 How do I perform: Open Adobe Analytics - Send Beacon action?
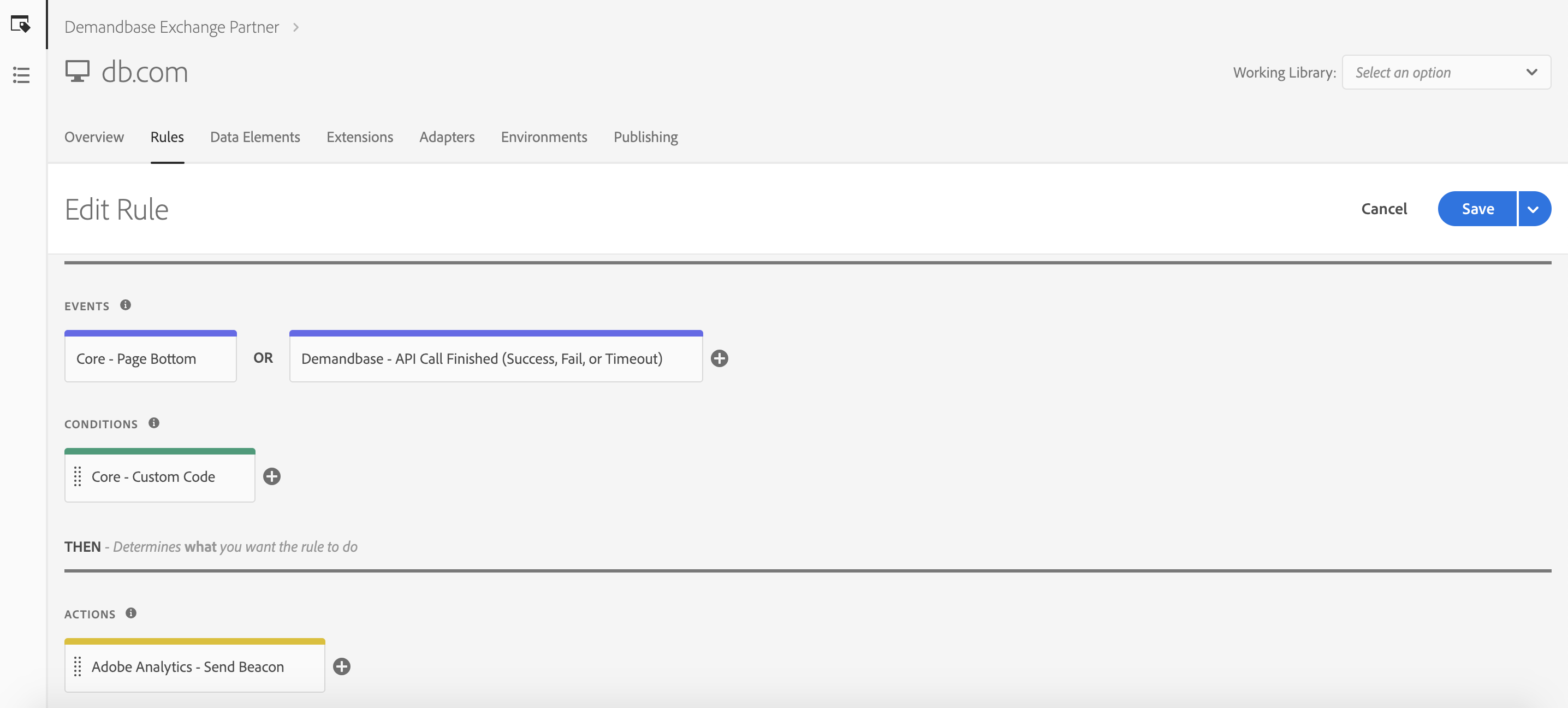[x=195, y=665]
